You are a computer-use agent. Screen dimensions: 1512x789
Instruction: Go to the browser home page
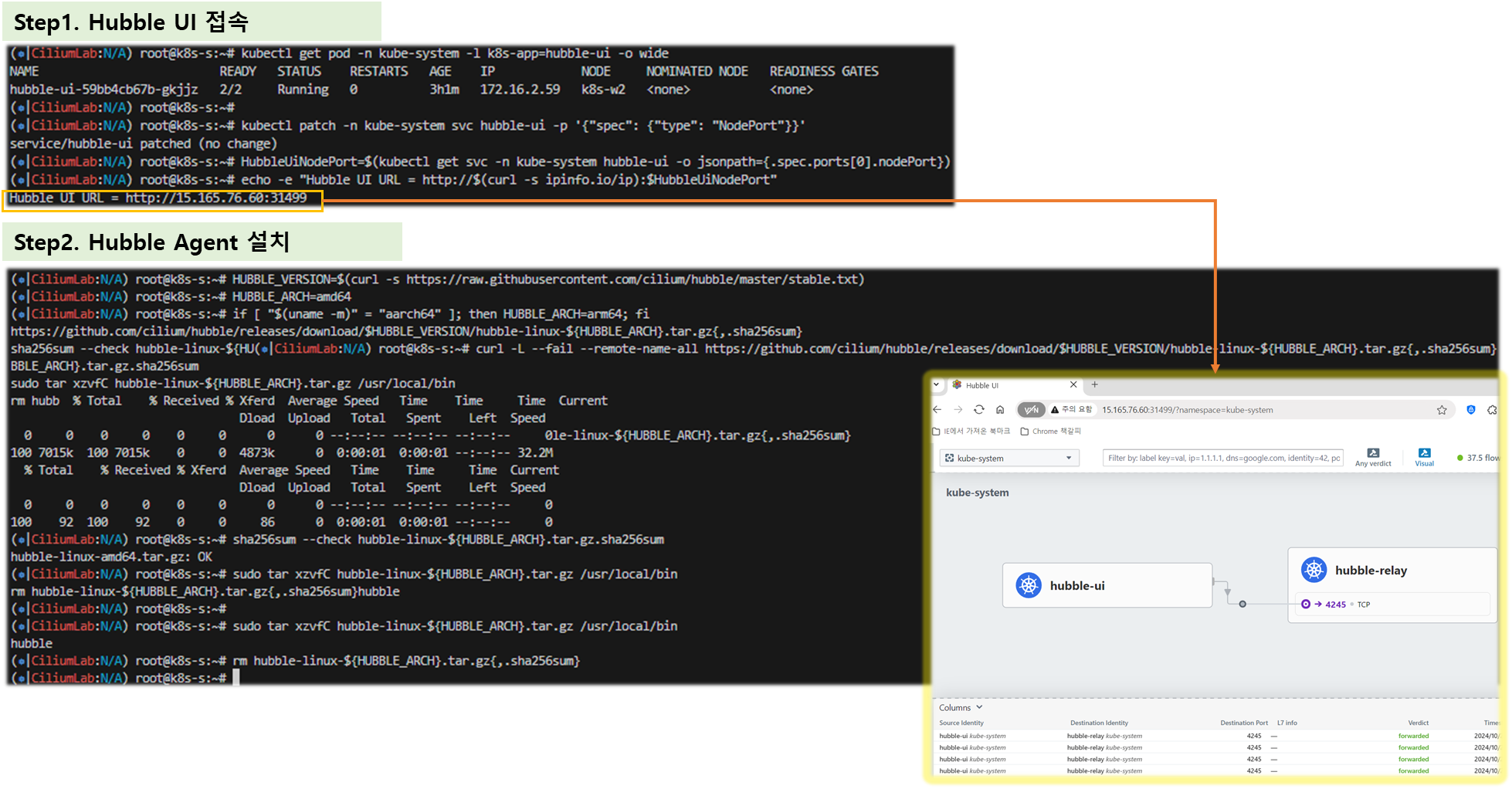coord(1000,410)
